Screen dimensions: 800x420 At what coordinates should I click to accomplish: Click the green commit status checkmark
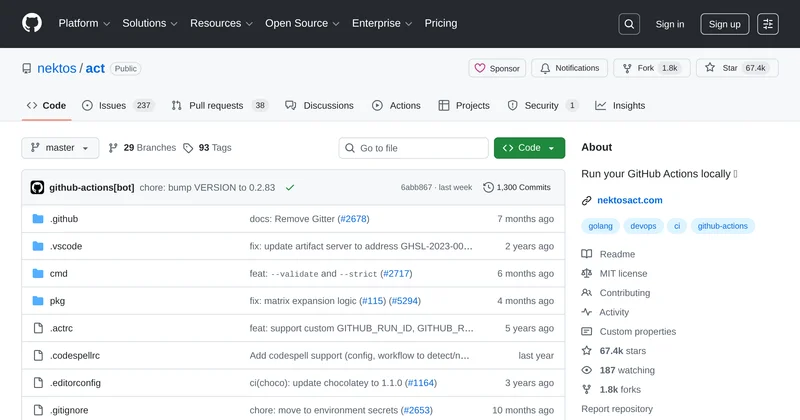coord(290,187)
